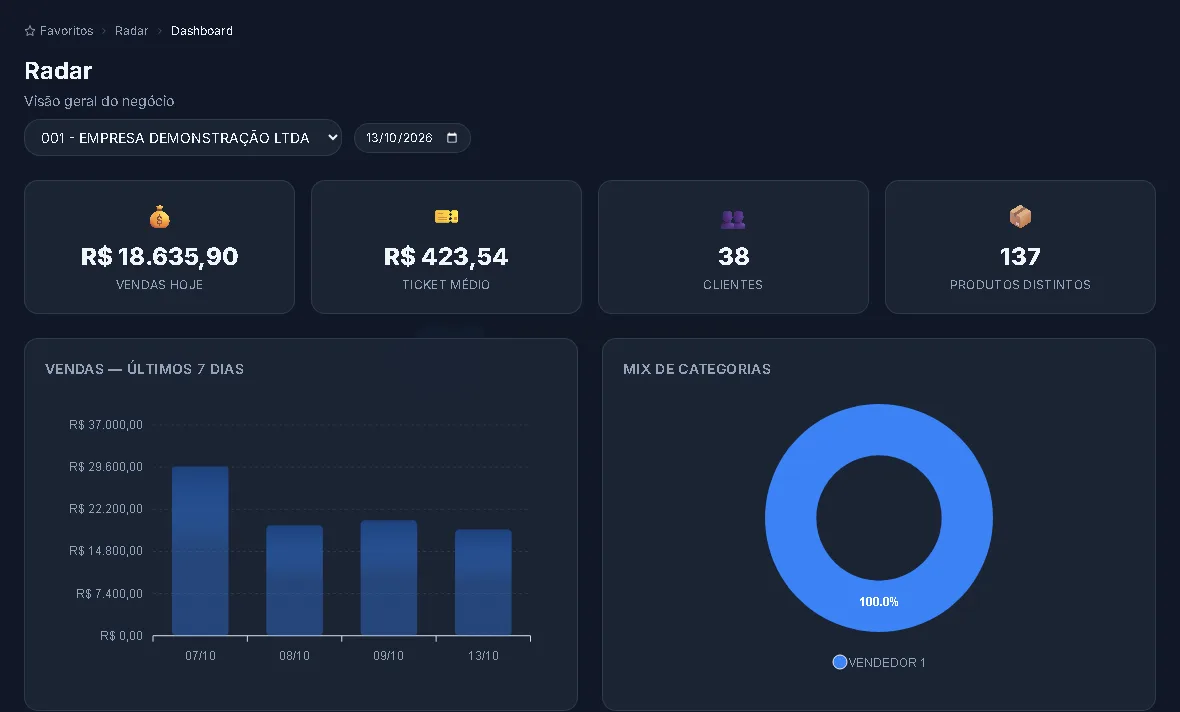
Task: Click the 38 clients count
Action: click(x=734, y=257)
